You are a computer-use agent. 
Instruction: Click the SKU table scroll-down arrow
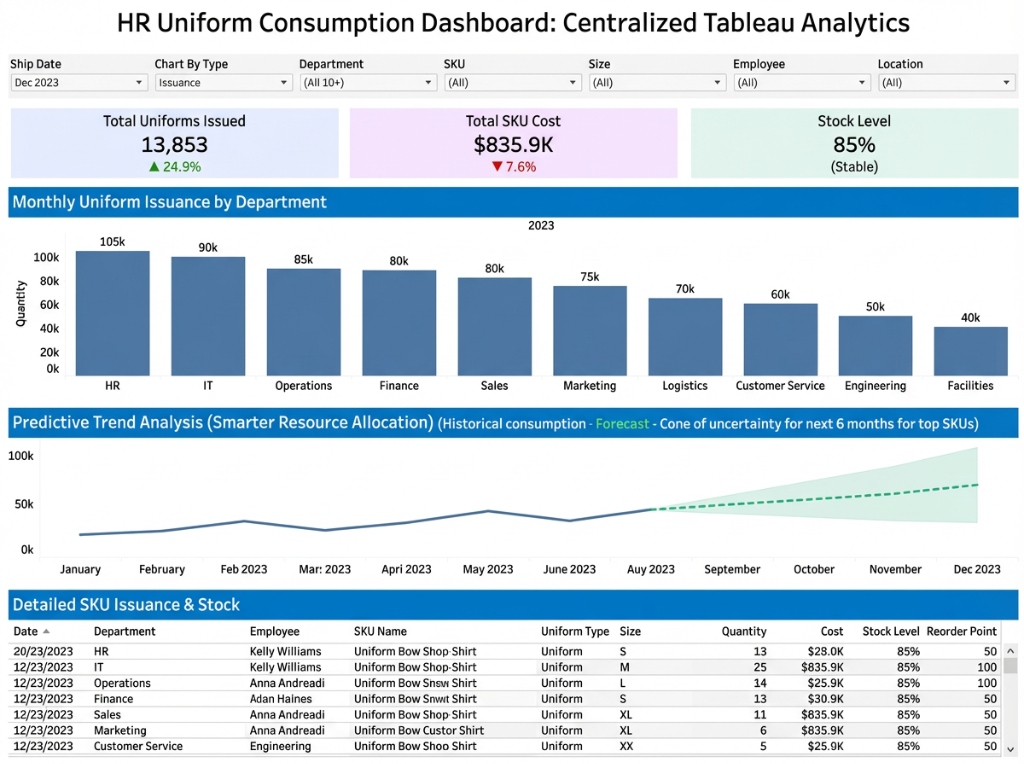pos(1010,747)
